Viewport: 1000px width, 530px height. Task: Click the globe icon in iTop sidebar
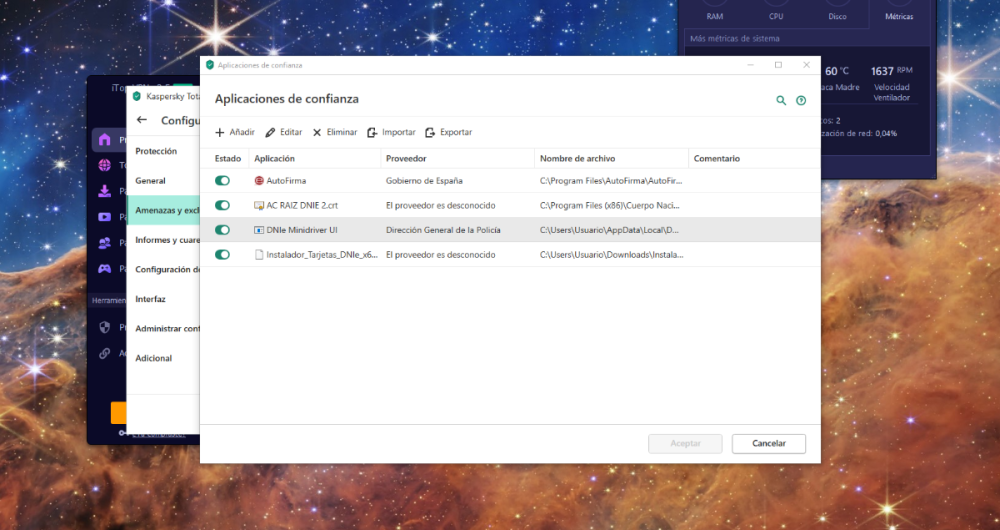tap(105, 165)
